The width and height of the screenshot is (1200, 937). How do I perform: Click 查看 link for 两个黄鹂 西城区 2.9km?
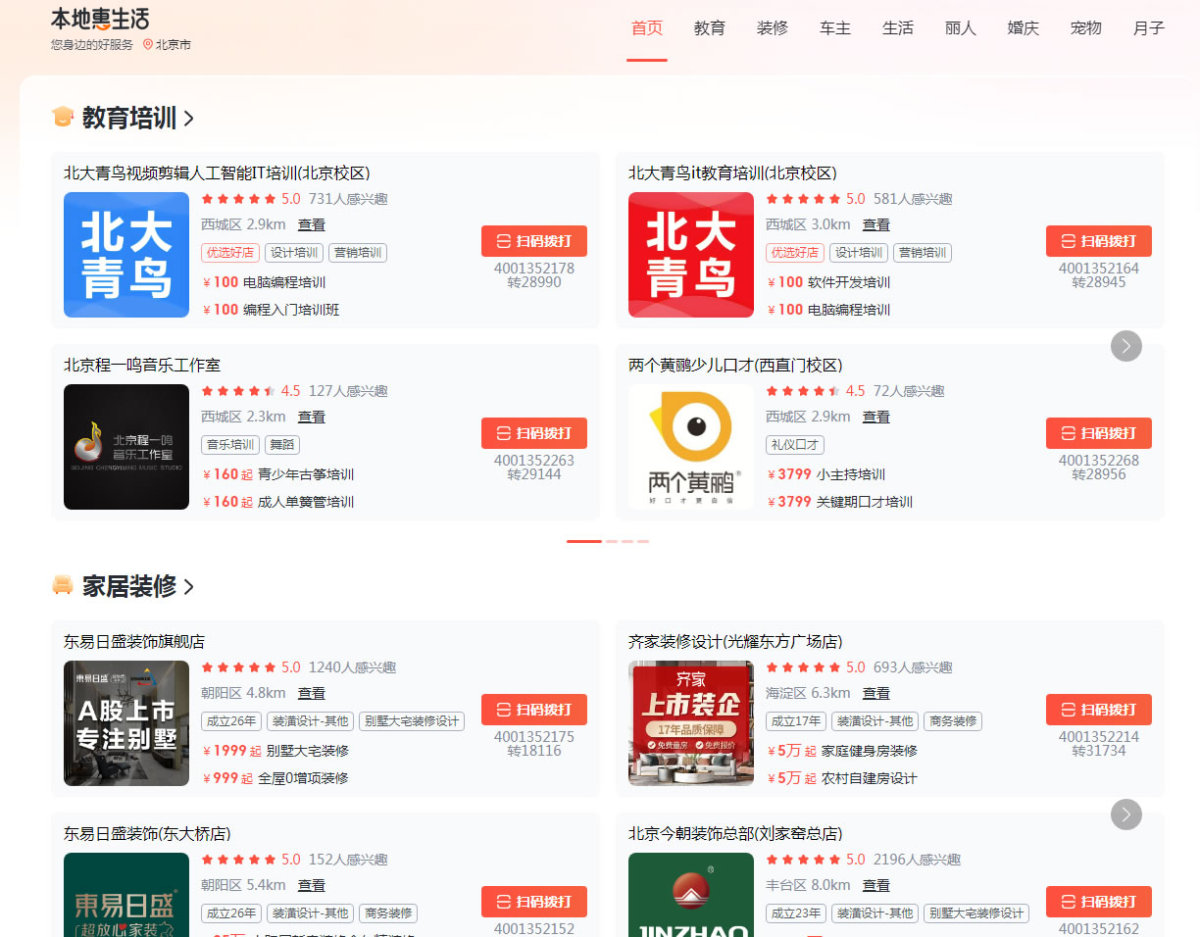(876, 417)
